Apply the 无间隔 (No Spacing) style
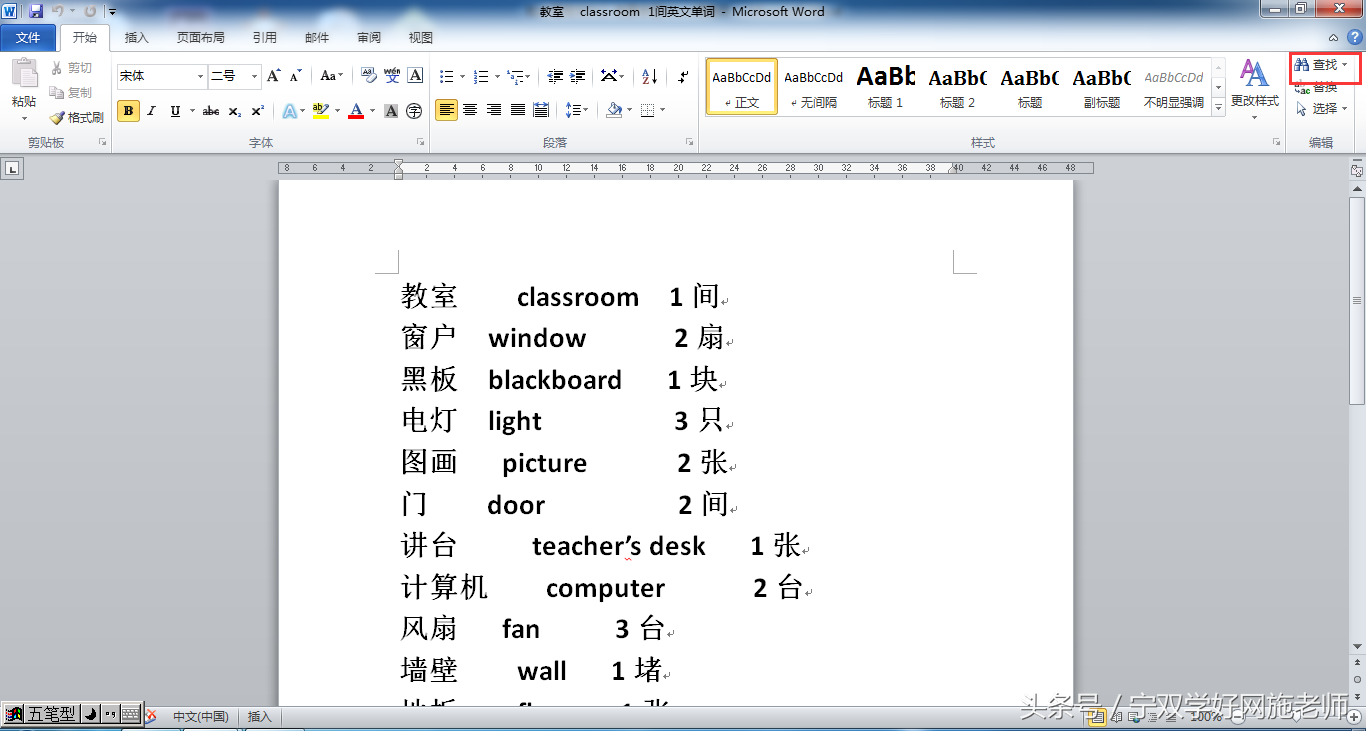The height and width of the screenshot is (731, 1366). click(x=813, y=86)
